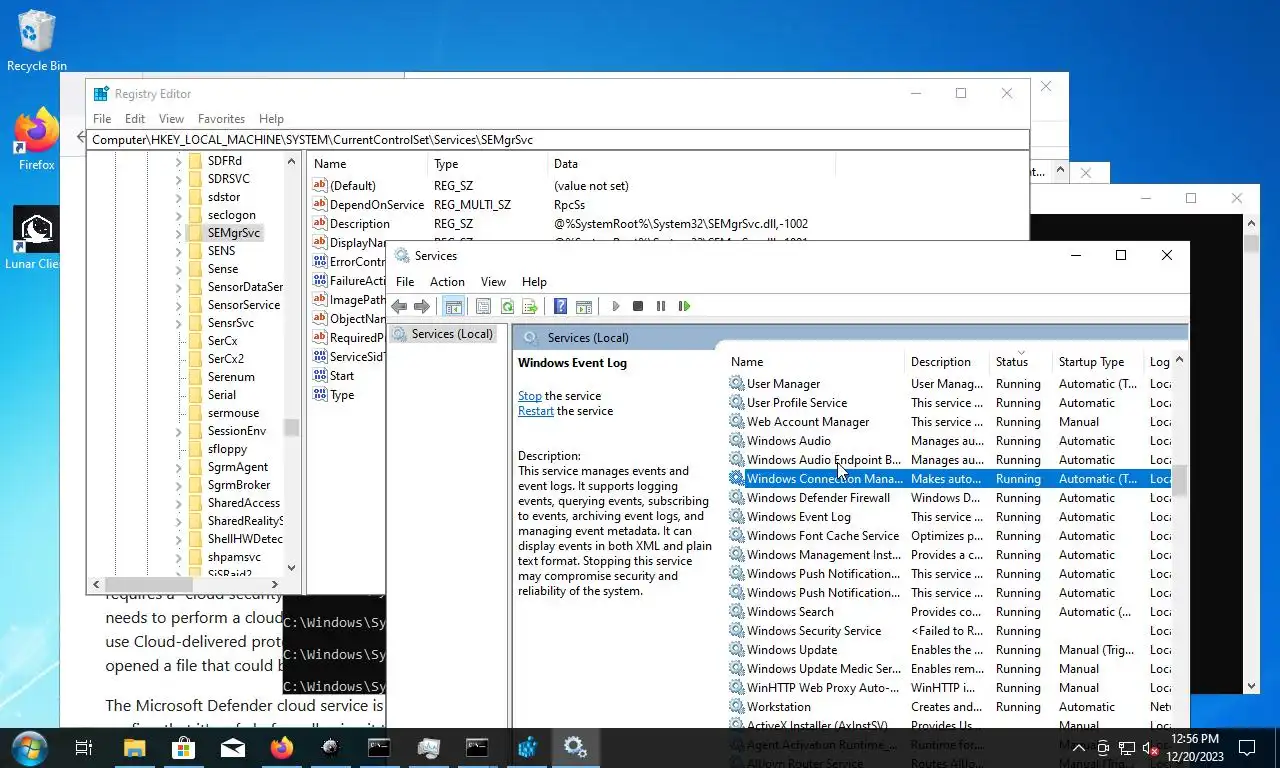Expand the Sense registry key
This screenshot has height=768, width=1280.
click(x=179, y=269)
